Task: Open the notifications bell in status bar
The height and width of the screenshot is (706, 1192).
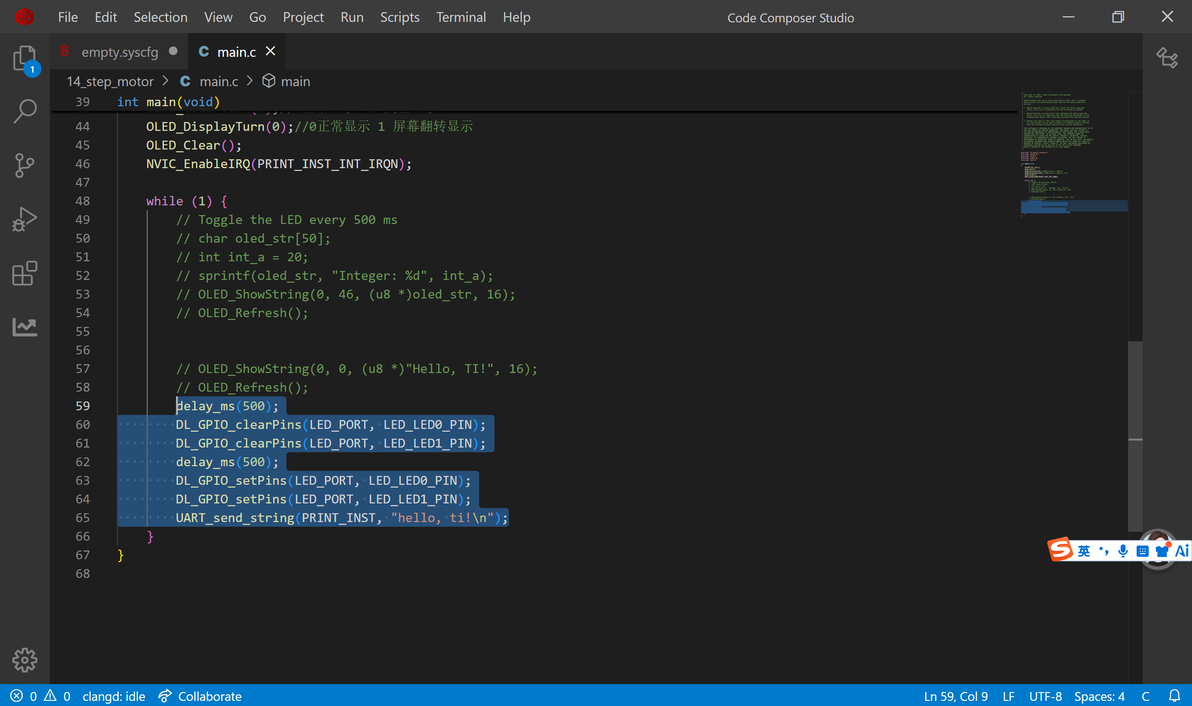Action: (1175, 695)
